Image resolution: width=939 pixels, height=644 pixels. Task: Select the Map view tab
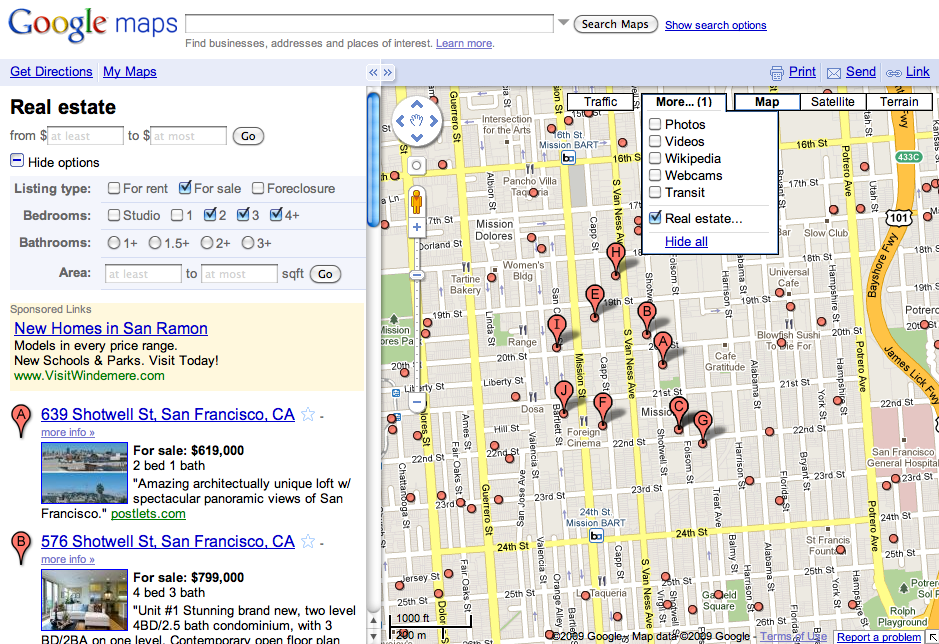click(767, 102)
